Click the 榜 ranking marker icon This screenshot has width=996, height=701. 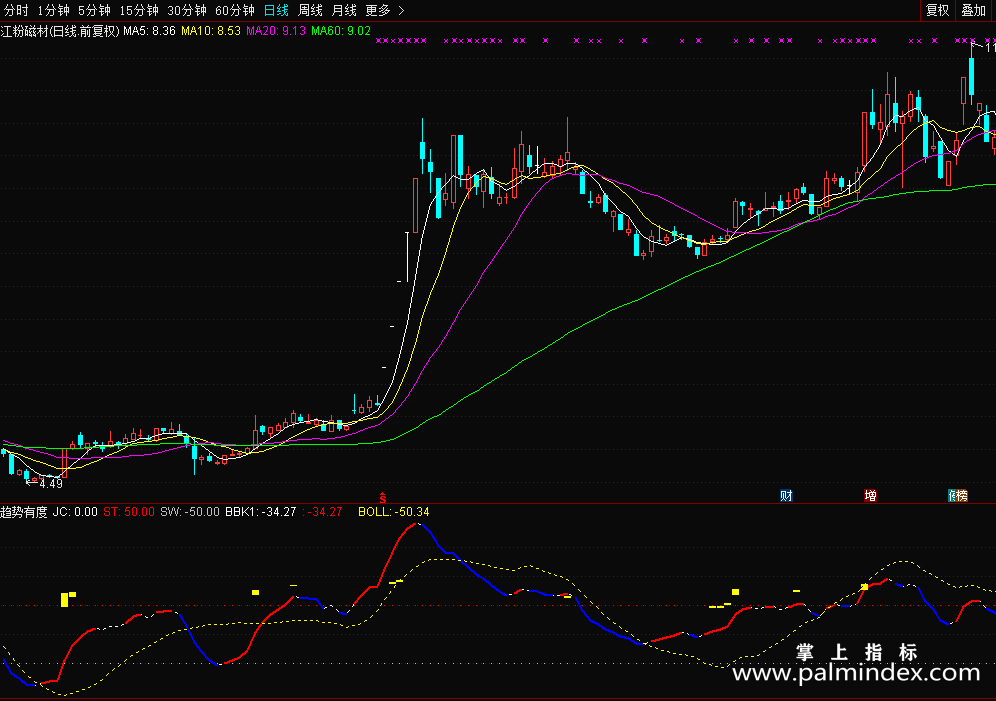point(957,495)
